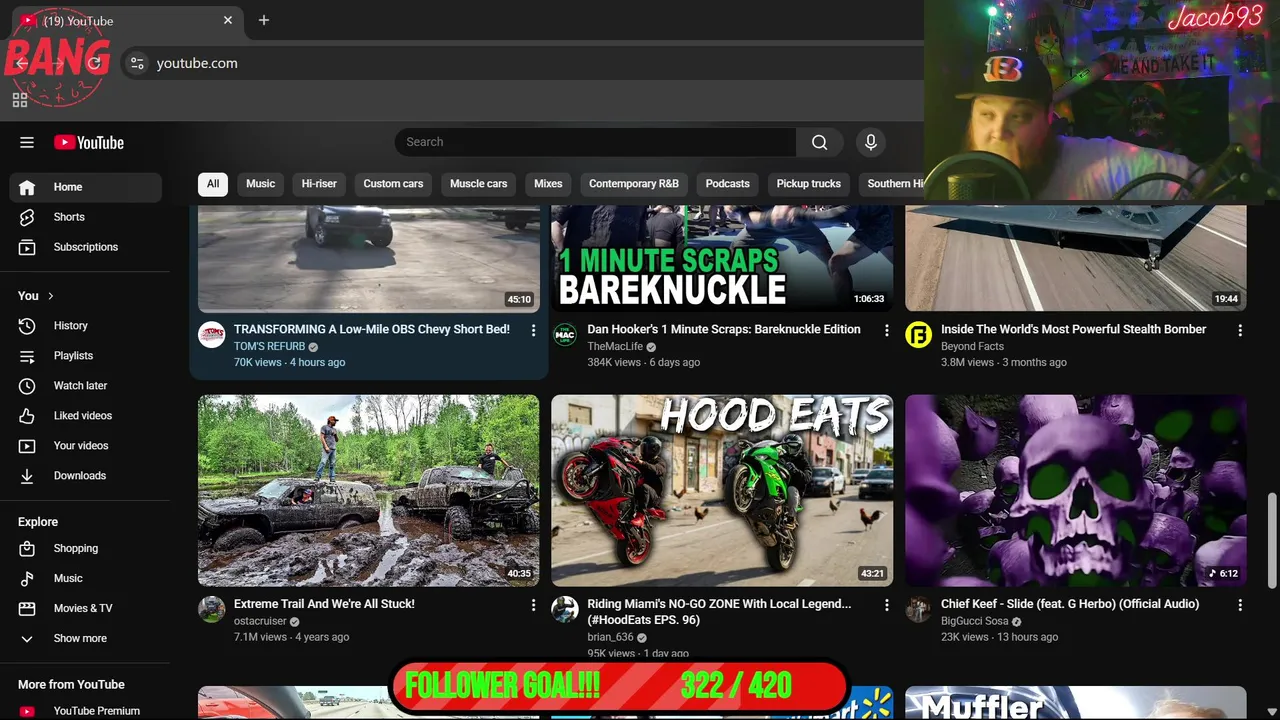Open Playlists in sidebar
The height and width of the screenshot is (720, 1280).
click(85, 356)
